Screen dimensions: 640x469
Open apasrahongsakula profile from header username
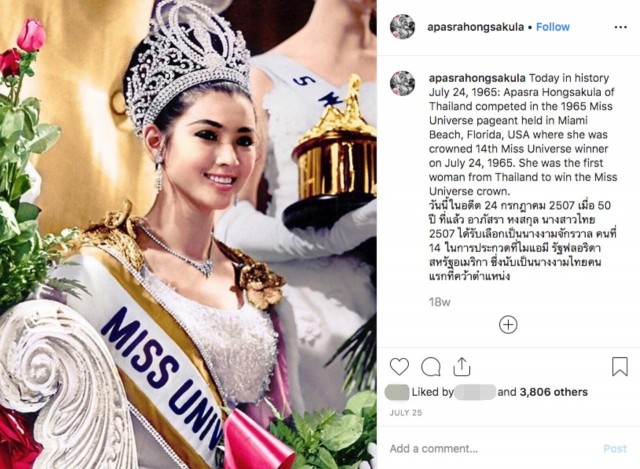click(x=476, y=27)
